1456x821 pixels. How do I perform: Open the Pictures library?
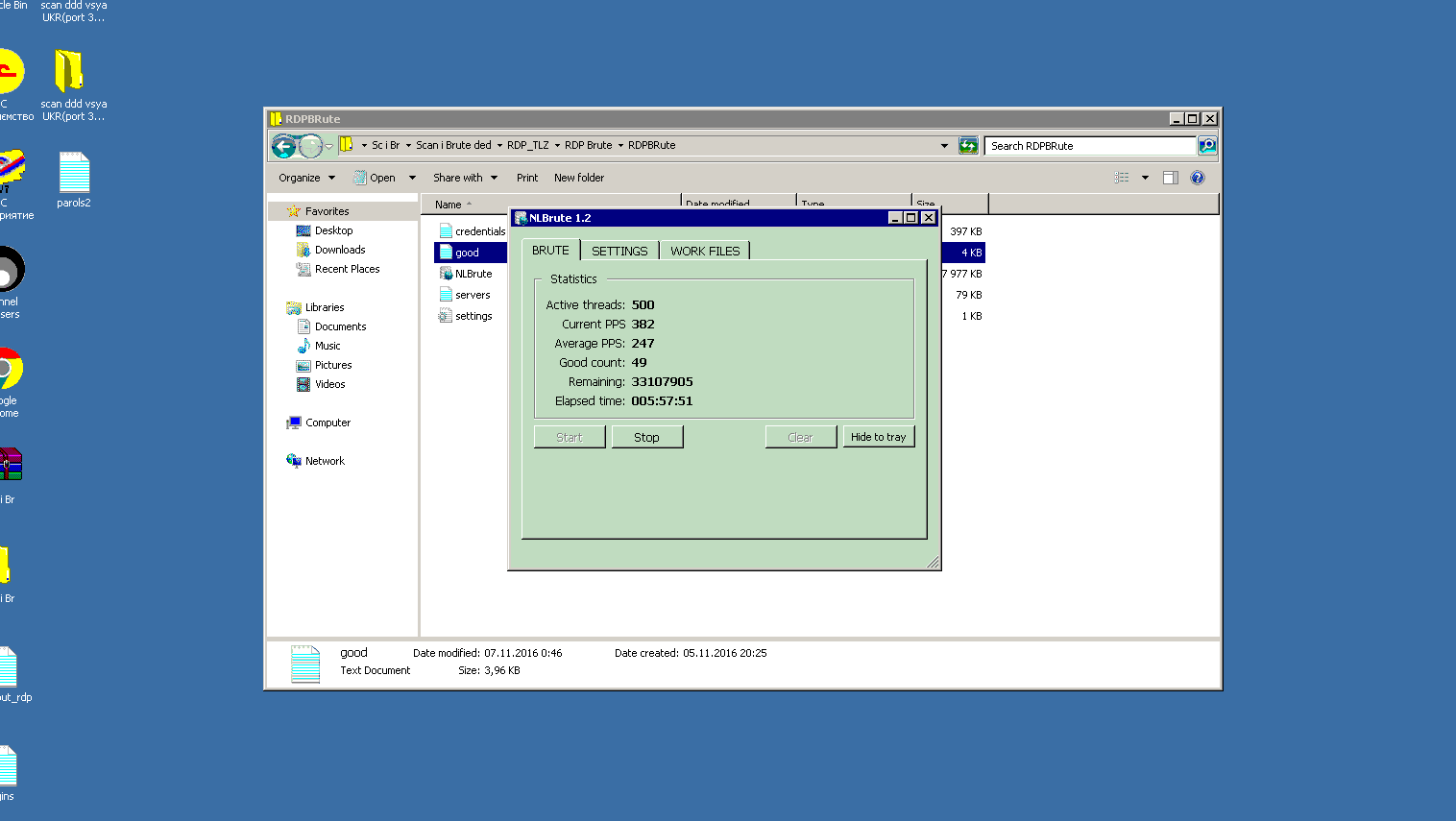tap(333, 365)
